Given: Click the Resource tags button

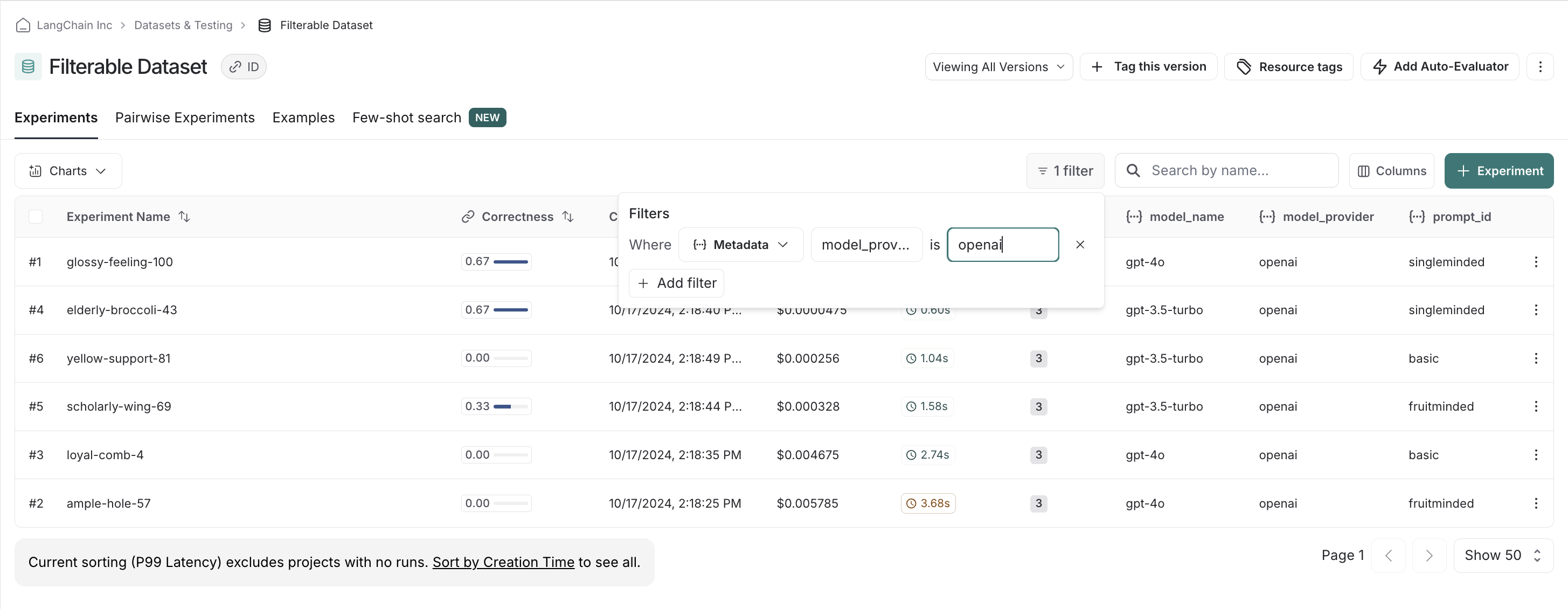Looking at the screenshot, I should tap(1288, 67).
